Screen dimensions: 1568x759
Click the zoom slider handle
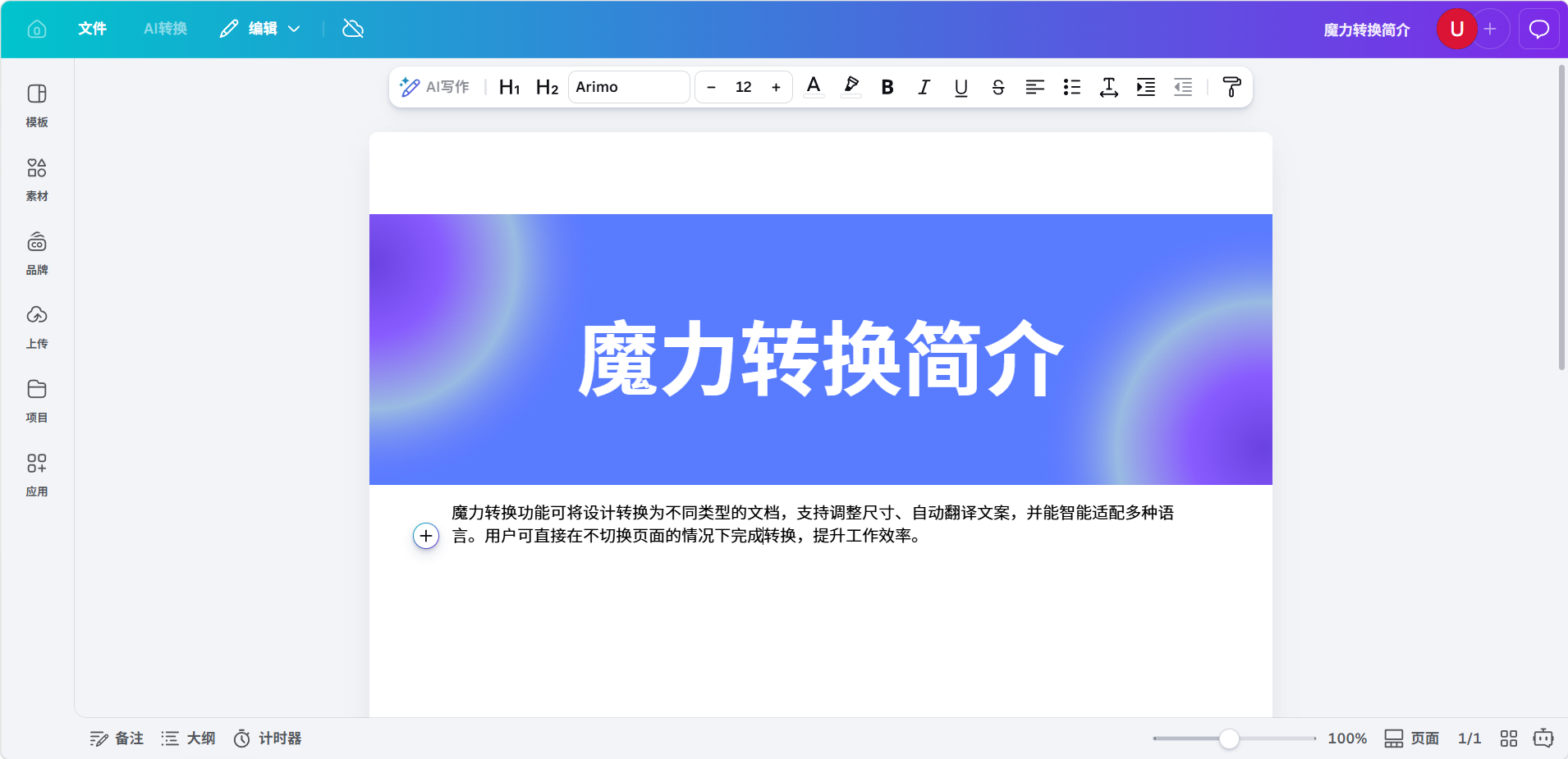[1229, 738]
